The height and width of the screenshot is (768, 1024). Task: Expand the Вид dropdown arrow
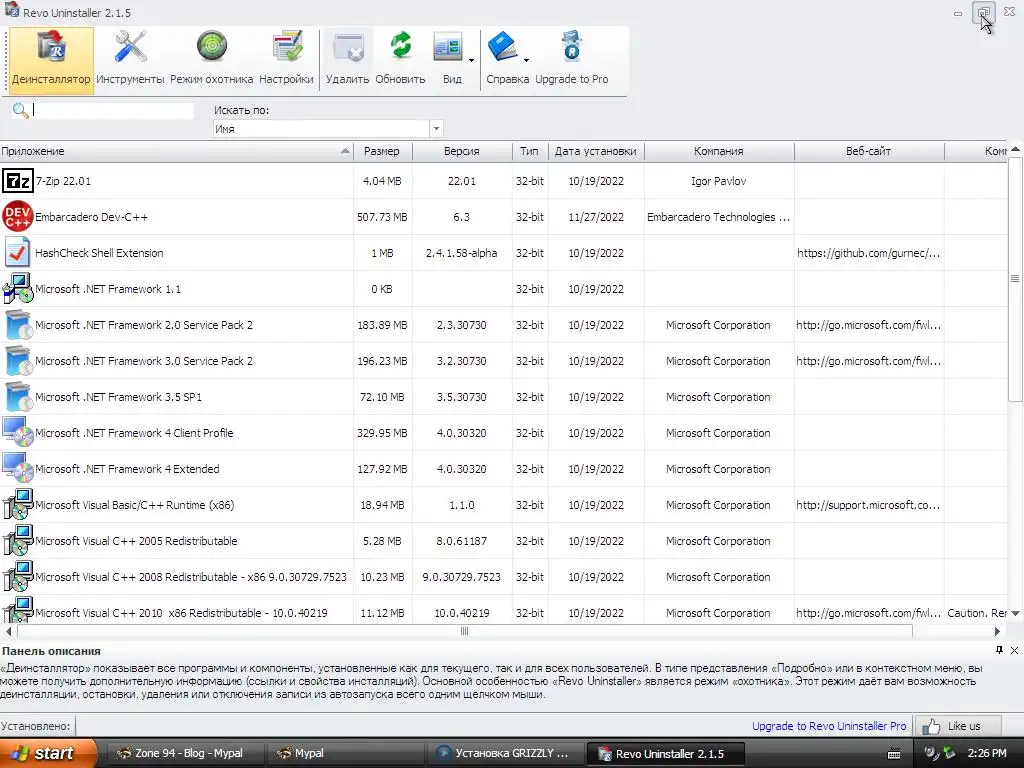tap(471, 61)
